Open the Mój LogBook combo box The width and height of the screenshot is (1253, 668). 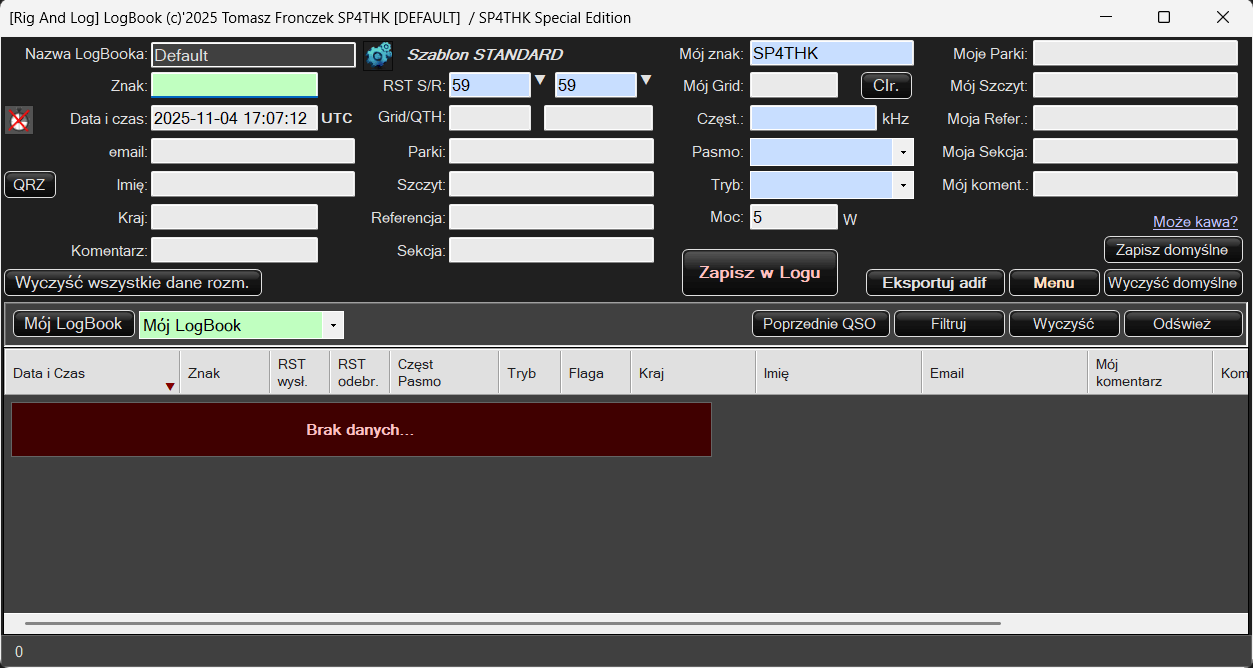coord(334,325)
